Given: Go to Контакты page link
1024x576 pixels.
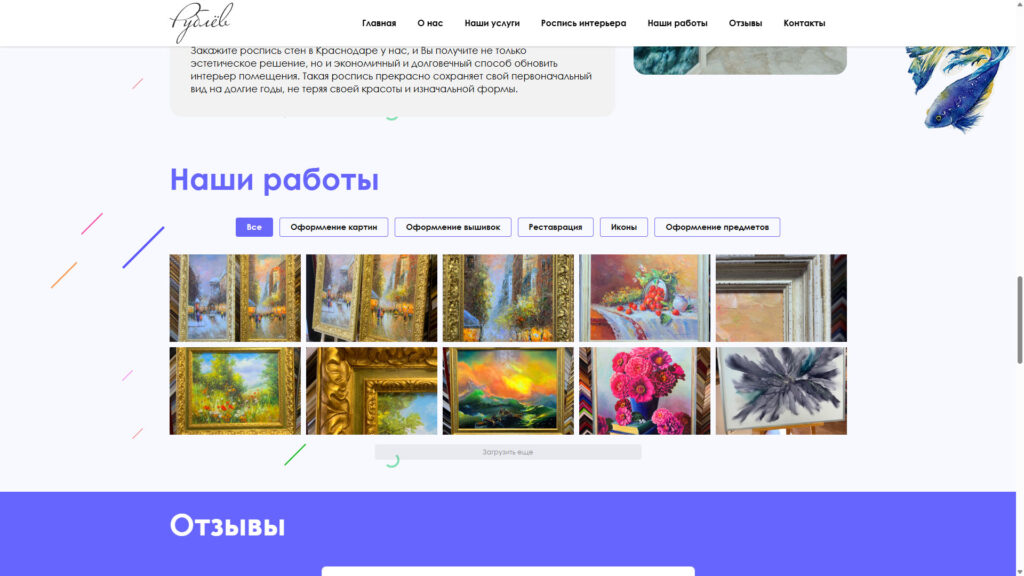Looking at the screenshot, I should click(x=804, y=23).
